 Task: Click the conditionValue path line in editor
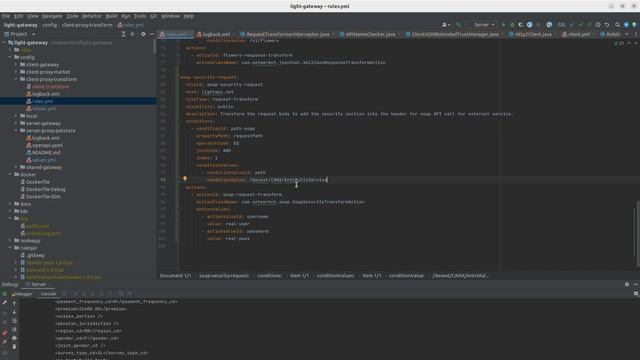tap(267, 180)
